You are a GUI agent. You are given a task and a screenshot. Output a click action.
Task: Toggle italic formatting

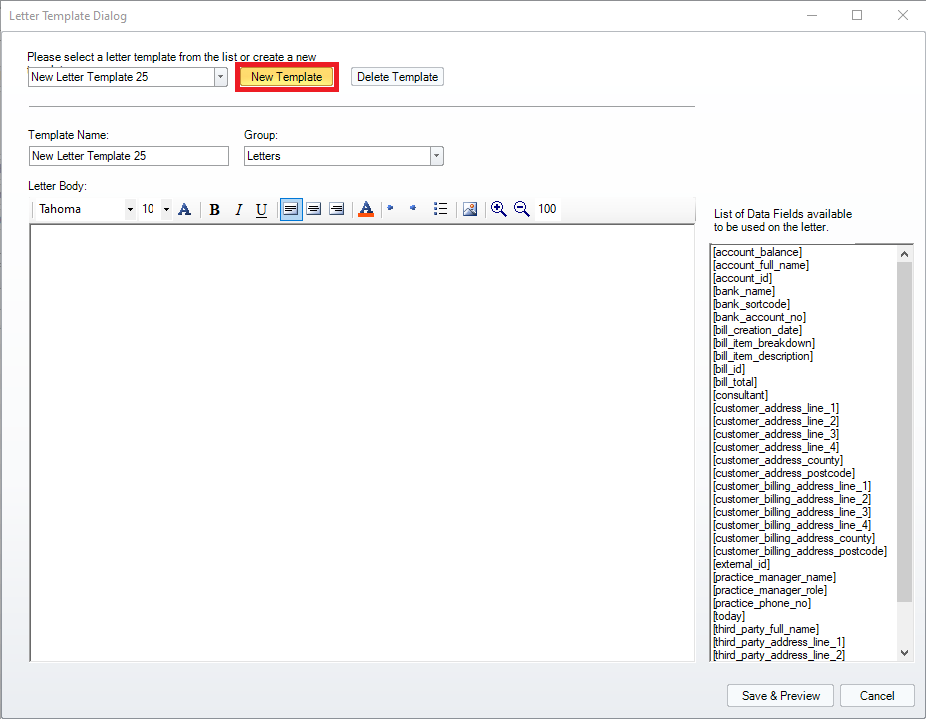238,210
